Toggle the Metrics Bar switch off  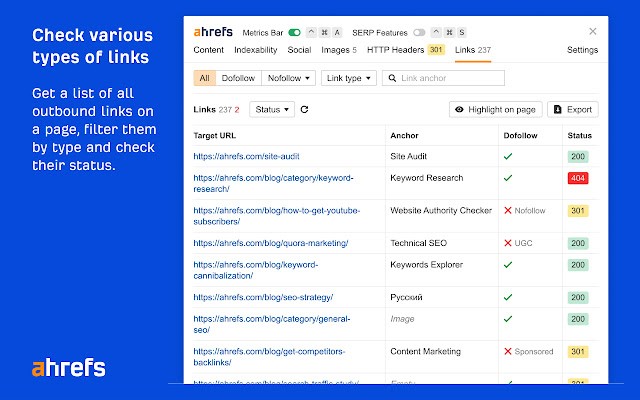tap(294, 33)
